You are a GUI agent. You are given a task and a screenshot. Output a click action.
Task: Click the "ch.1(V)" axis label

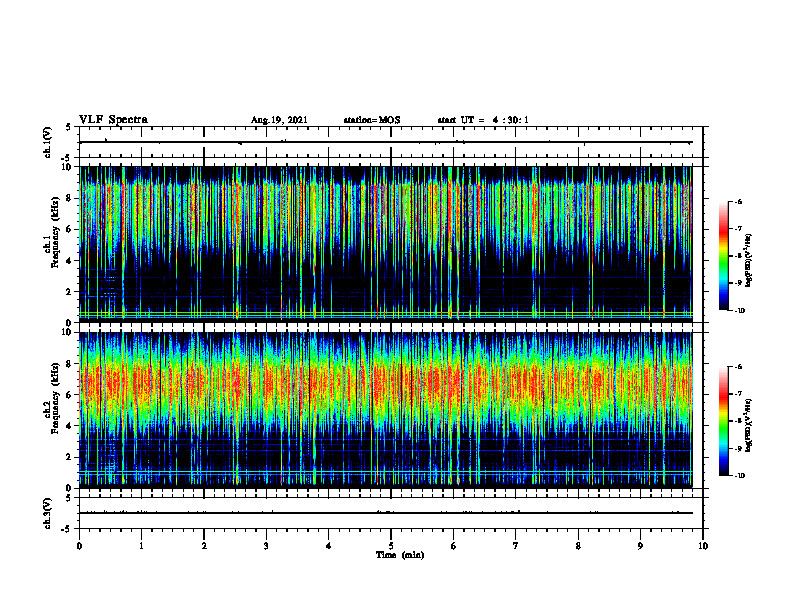click(47, 142)
